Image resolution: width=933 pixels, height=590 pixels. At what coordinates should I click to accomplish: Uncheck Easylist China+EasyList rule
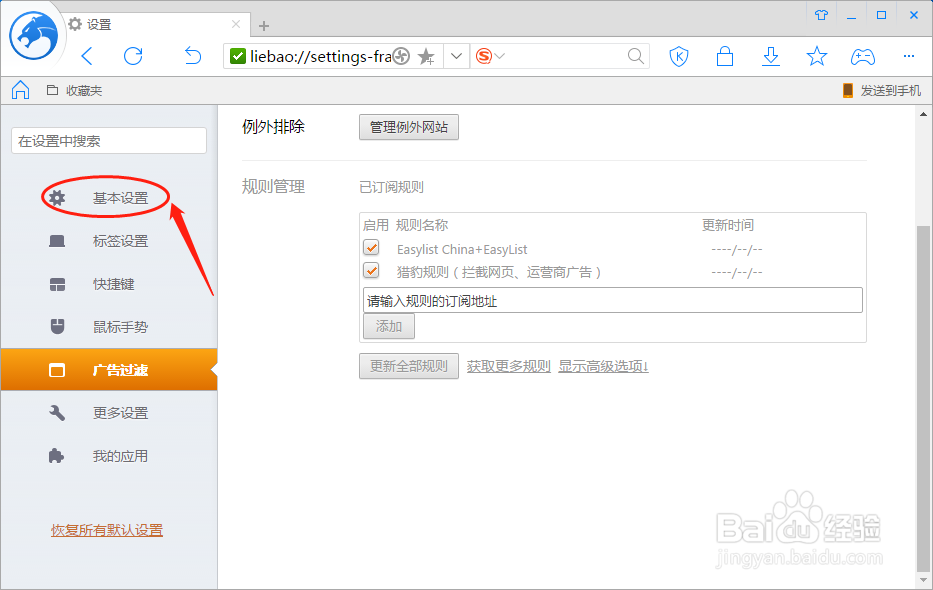coord(371,247)
